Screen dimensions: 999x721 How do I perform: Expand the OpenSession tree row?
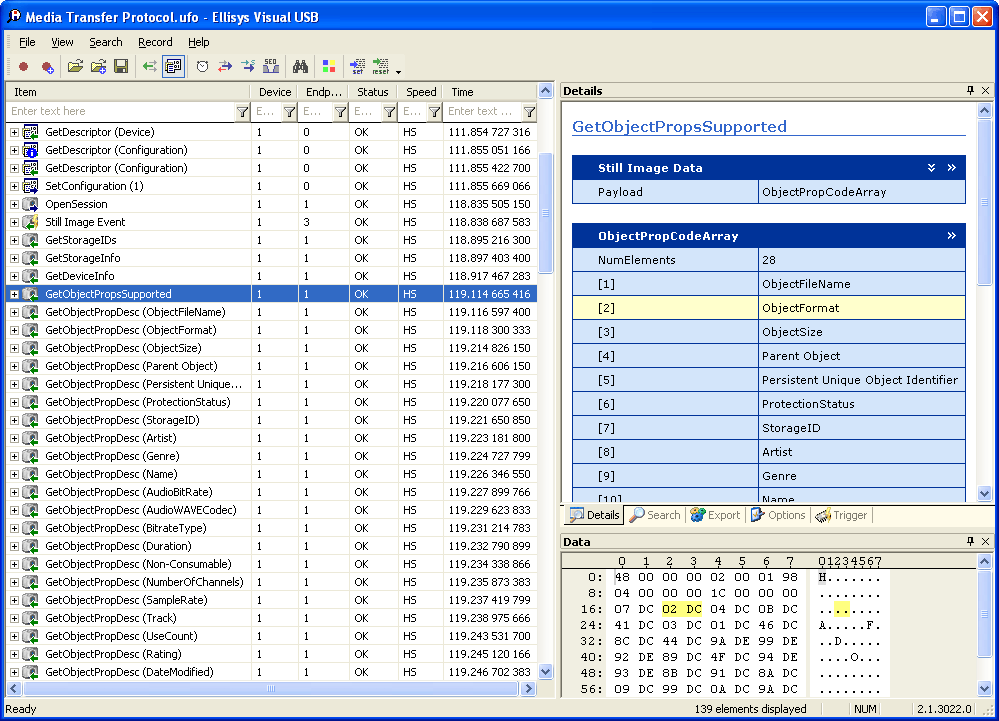(14, 205)
